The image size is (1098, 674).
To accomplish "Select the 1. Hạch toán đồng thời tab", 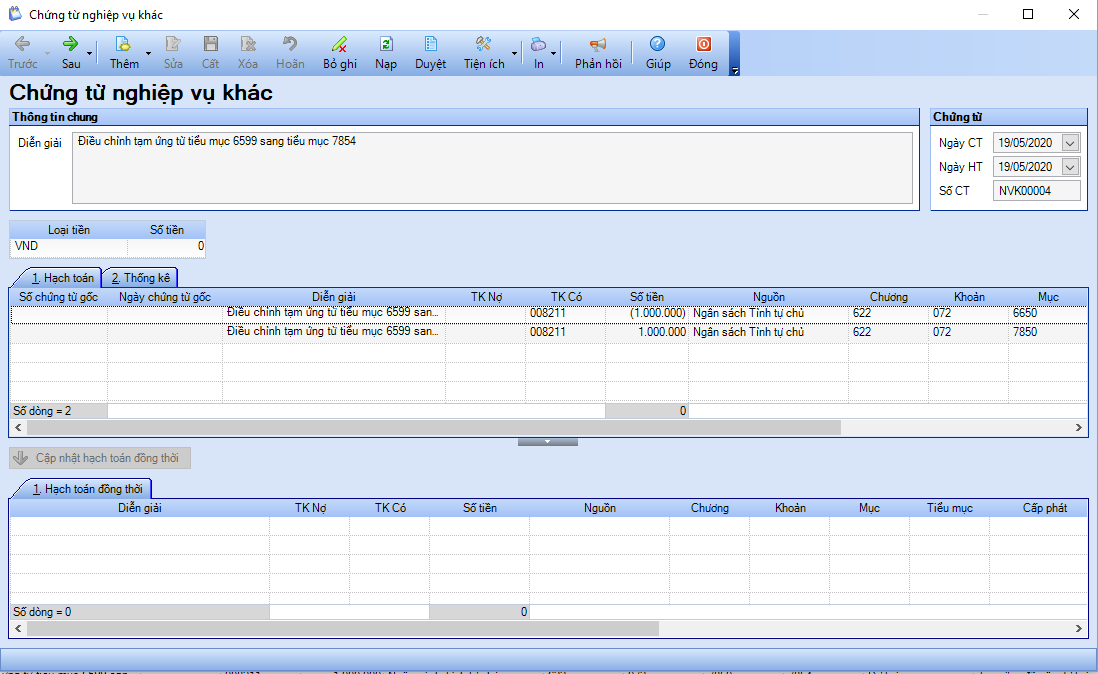I will pos(80,489).
